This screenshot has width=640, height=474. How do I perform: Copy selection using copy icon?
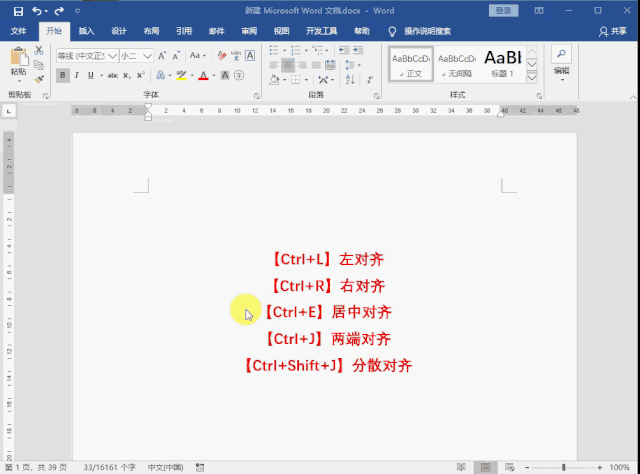click(39, 65)
